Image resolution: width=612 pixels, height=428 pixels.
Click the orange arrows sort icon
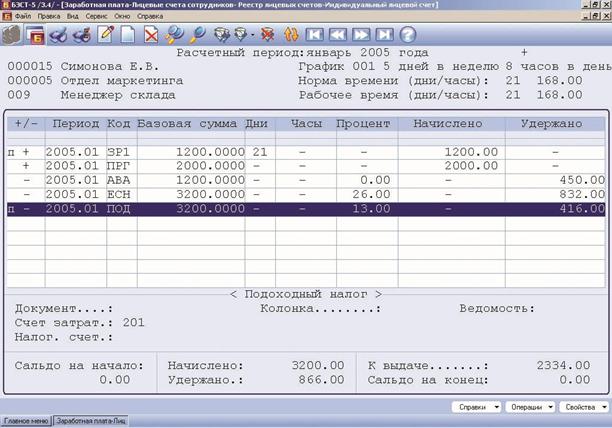coord(291,35)
